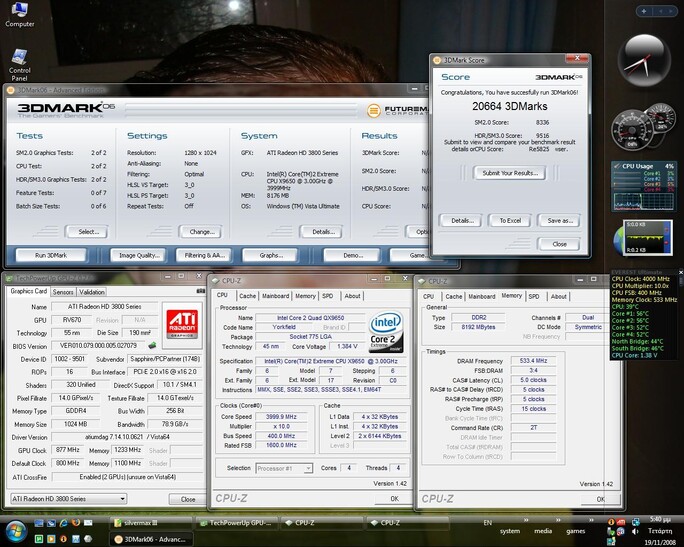This screenshot has height=547, width=684.
Task: Open the SPD tab in left CPU-Z
Action: click(x=328, y=296)
